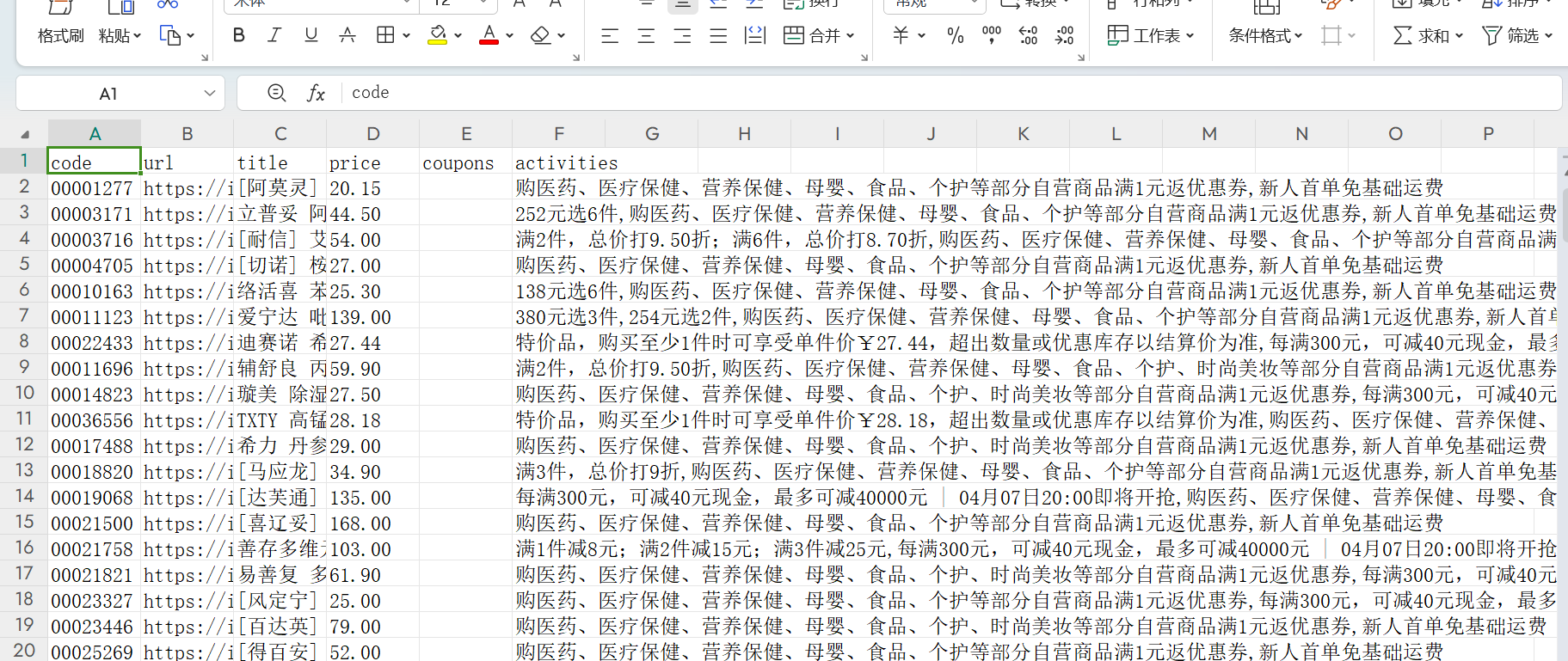Click the decrease decimal places icon
Image resolution: width=1568 pixels, height=661 pixels.
pyautogui.click(x=1065, y=36)
